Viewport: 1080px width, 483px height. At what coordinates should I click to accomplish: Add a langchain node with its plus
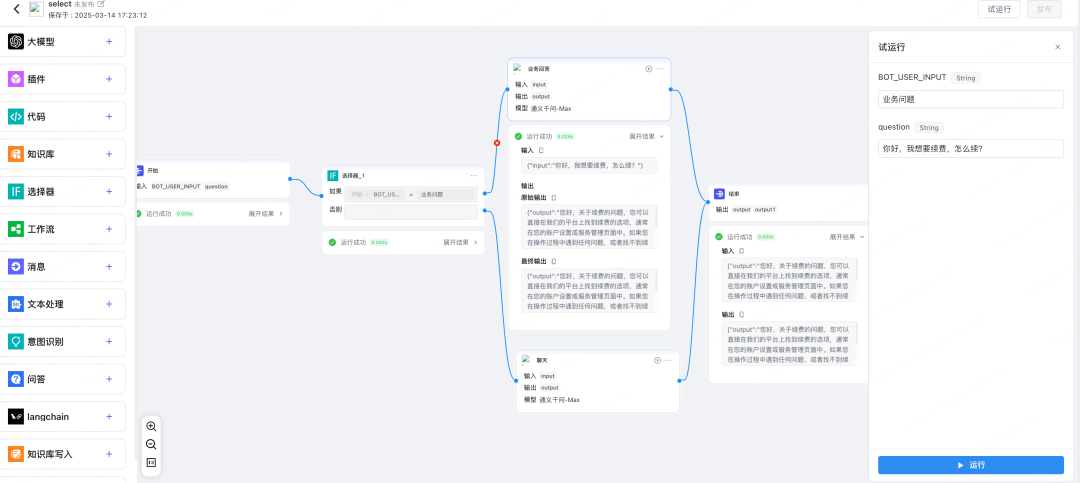tap(109, 416)
